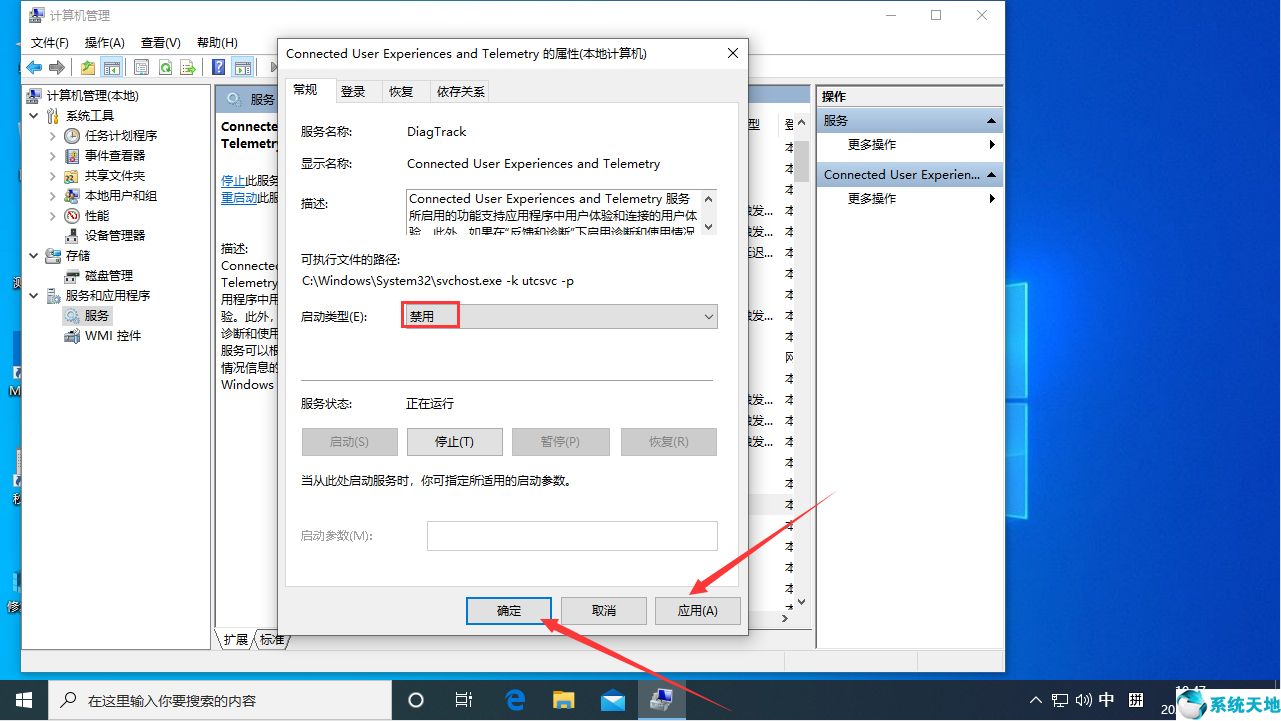The height and width of the screenshot is (721, 1281).
Task: Expand the 事件查看器 node arrow
Action: (x=53, y=155)
